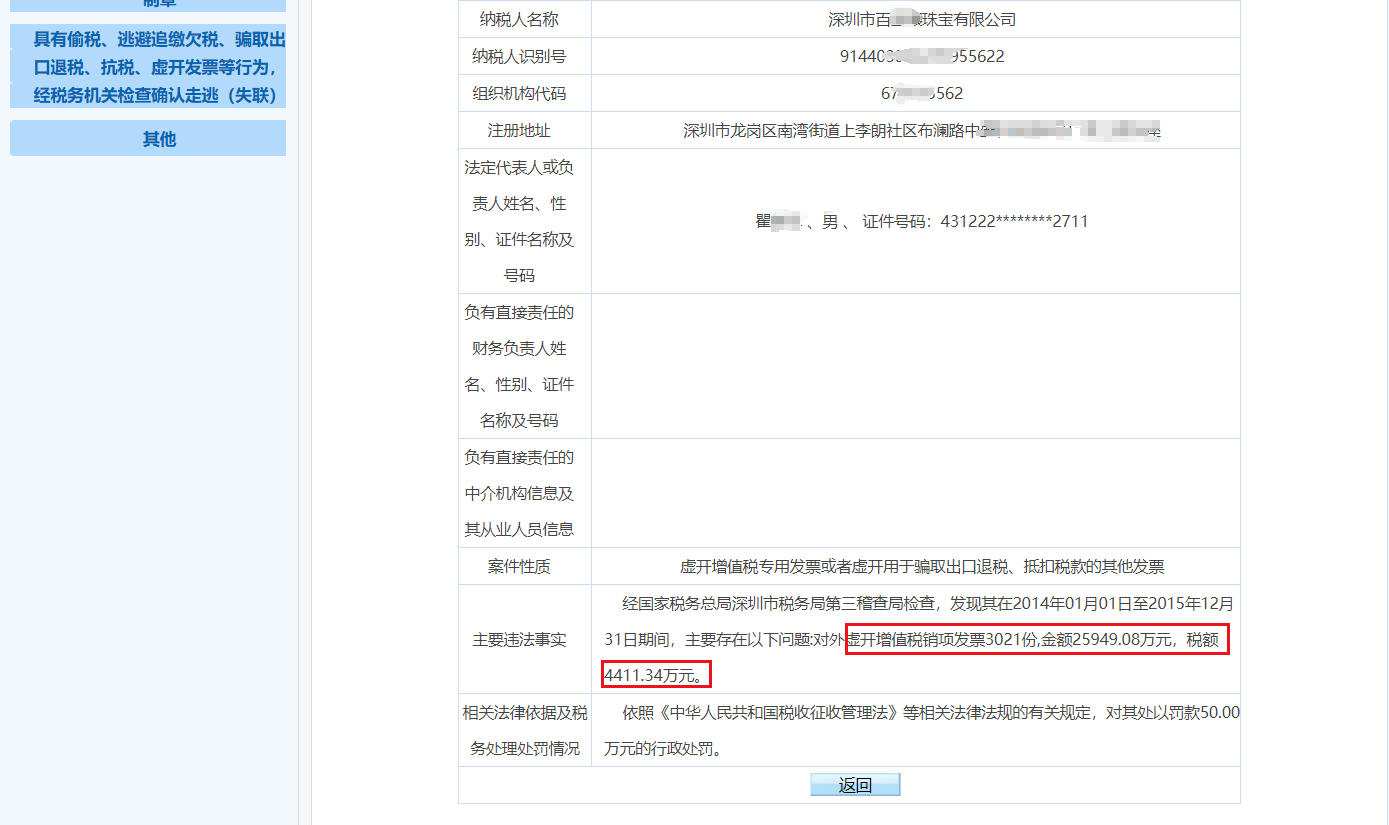This screenshot has height=825, width=1389.
Task: Select company name 珠宝有限公司 value
Action: (x=922, y=19)
